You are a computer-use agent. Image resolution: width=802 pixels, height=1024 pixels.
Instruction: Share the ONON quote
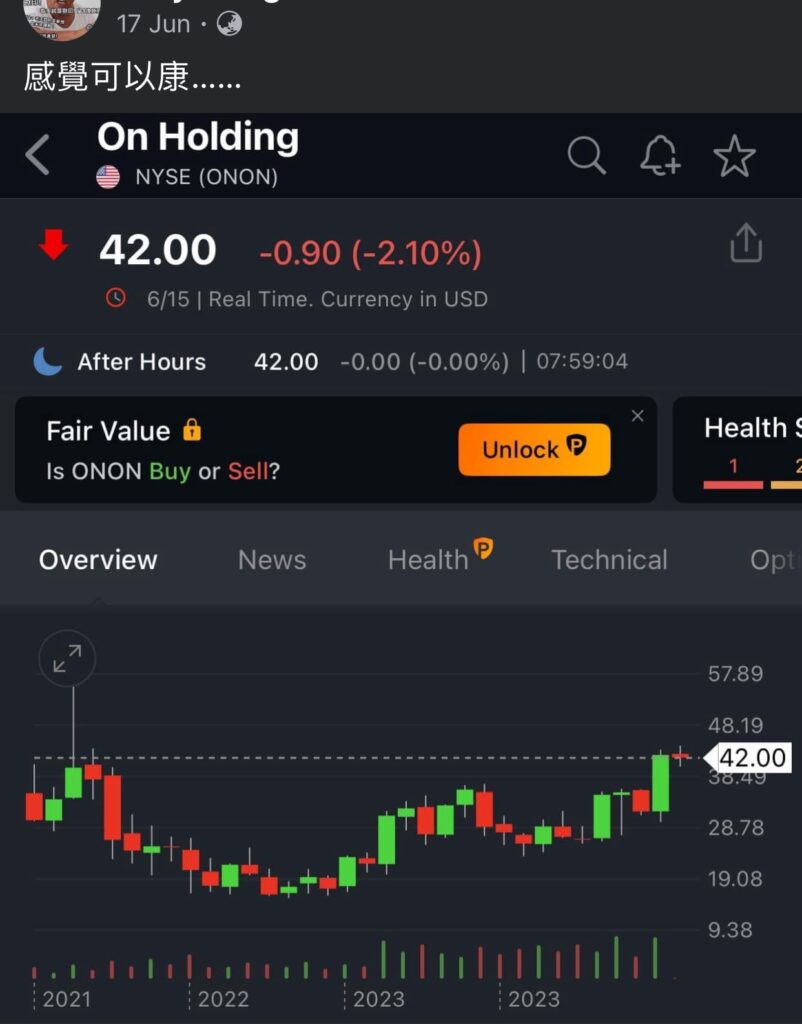[746, 243]
